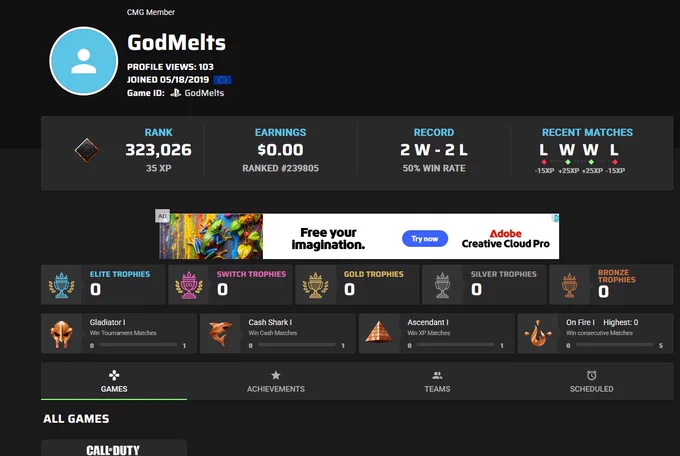Click the European Union flag icon
Screen dimensions: 680x456
(x=222, y=80)
